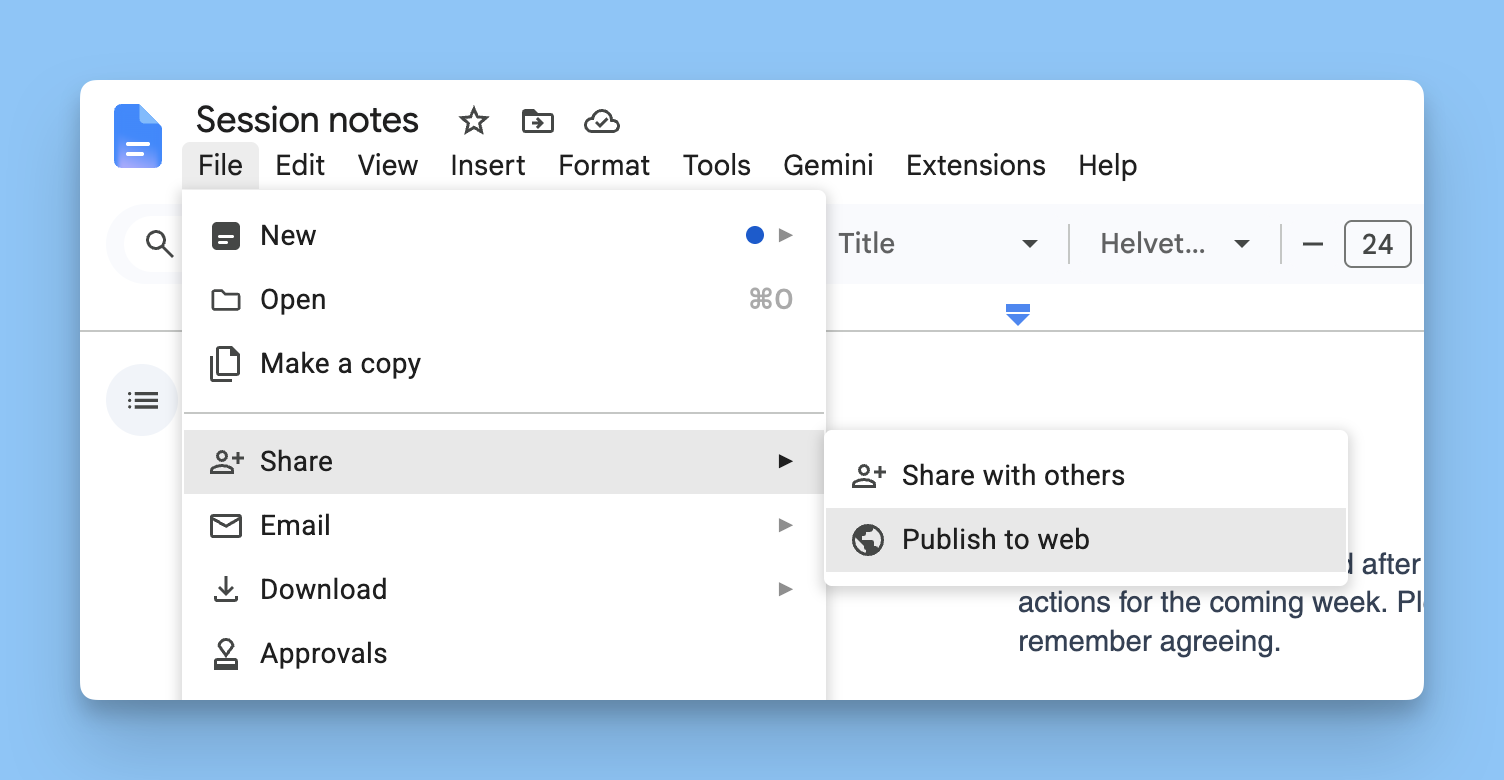Viewport: 1504px width, 780px height.
Task: Click the Google Docs home icon
Action: click(138, 136)
